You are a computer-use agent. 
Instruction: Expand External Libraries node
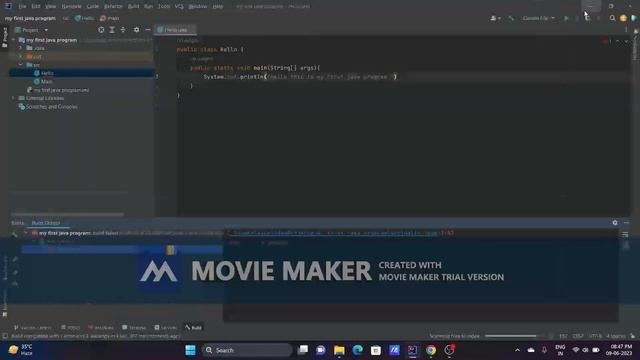[13, 98]
